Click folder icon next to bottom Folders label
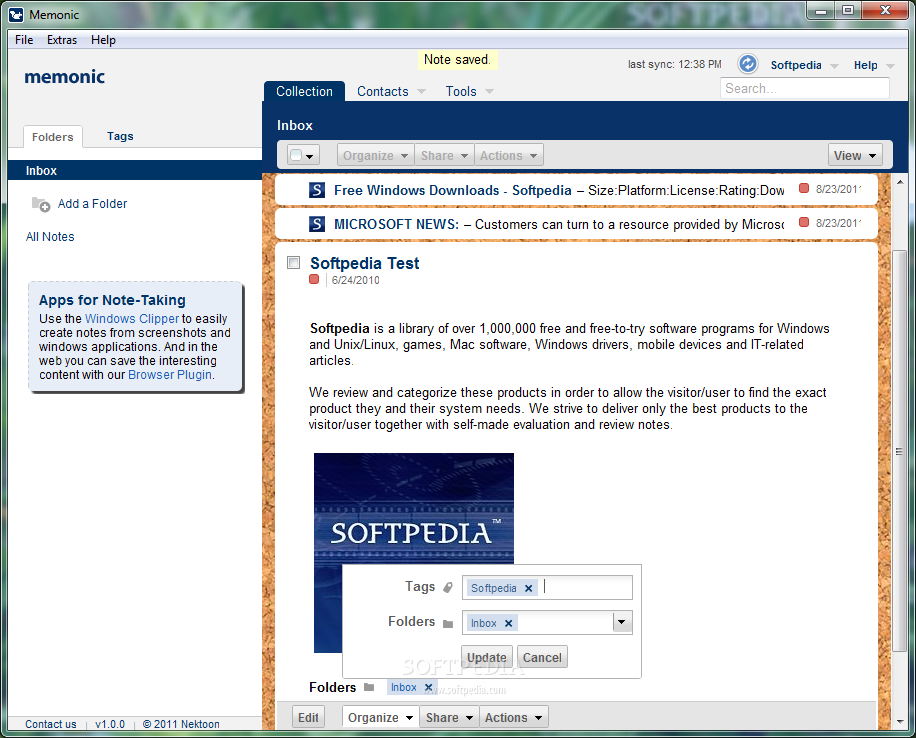 369,687
